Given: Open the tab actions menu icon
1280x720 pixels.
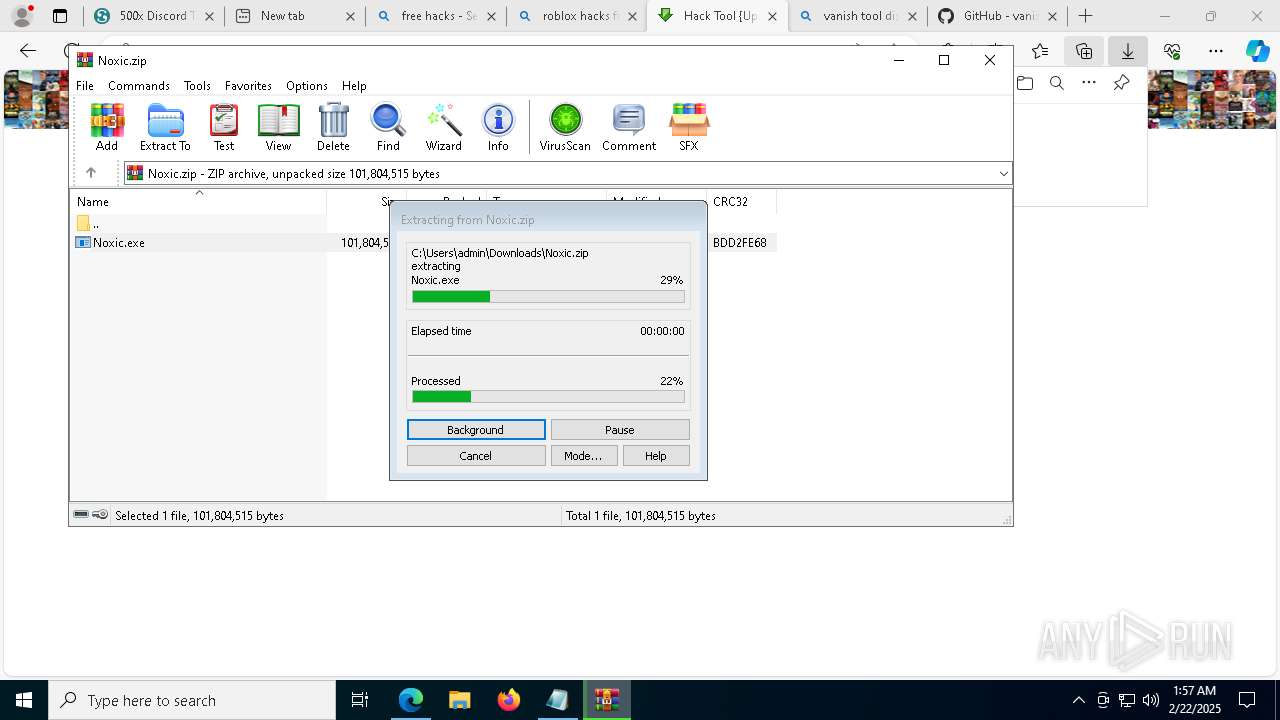Looking at the screenshot, I should click(60, 16).
